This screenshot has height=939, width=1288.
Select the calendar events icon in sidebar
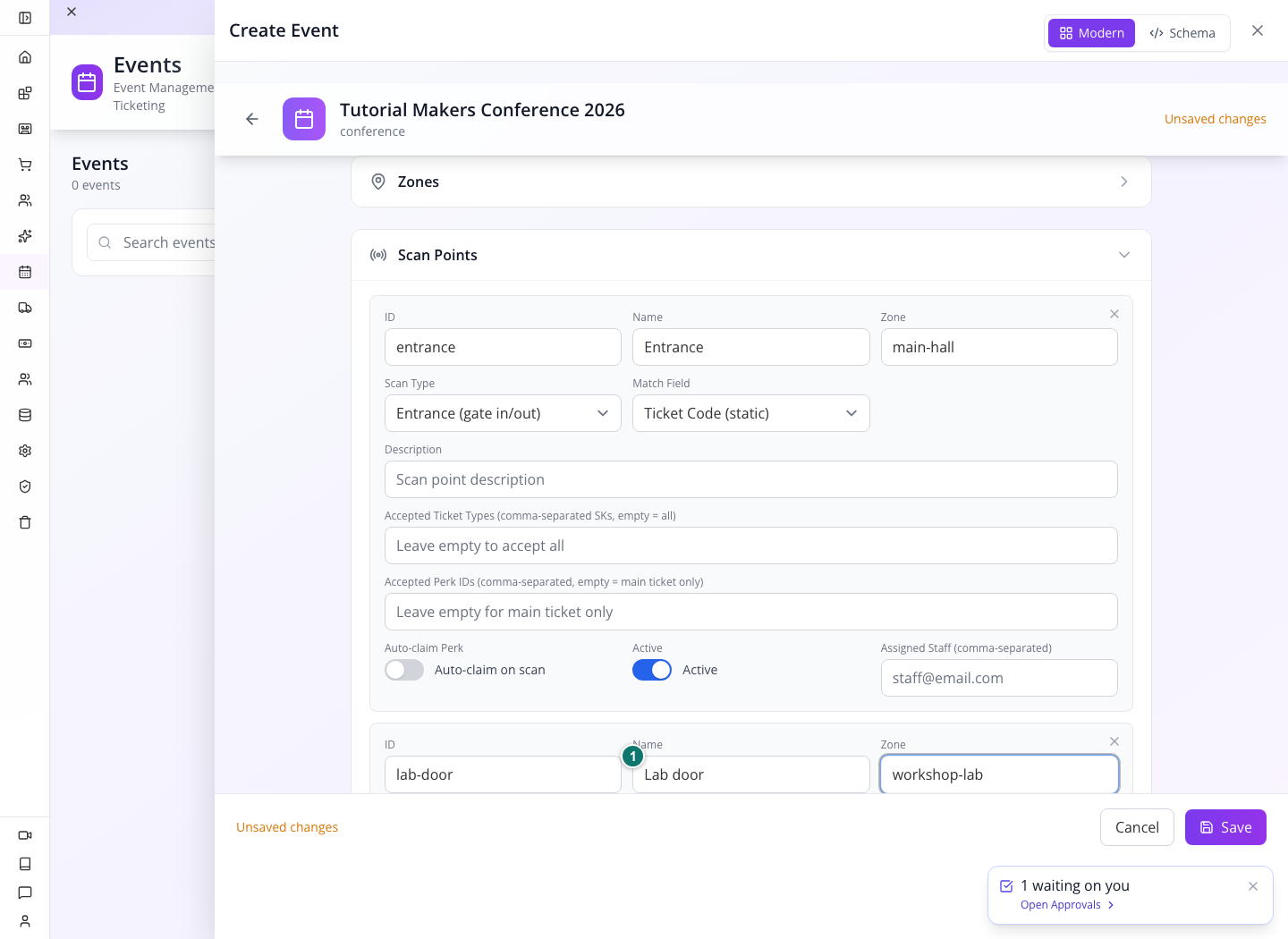point(25,272)
